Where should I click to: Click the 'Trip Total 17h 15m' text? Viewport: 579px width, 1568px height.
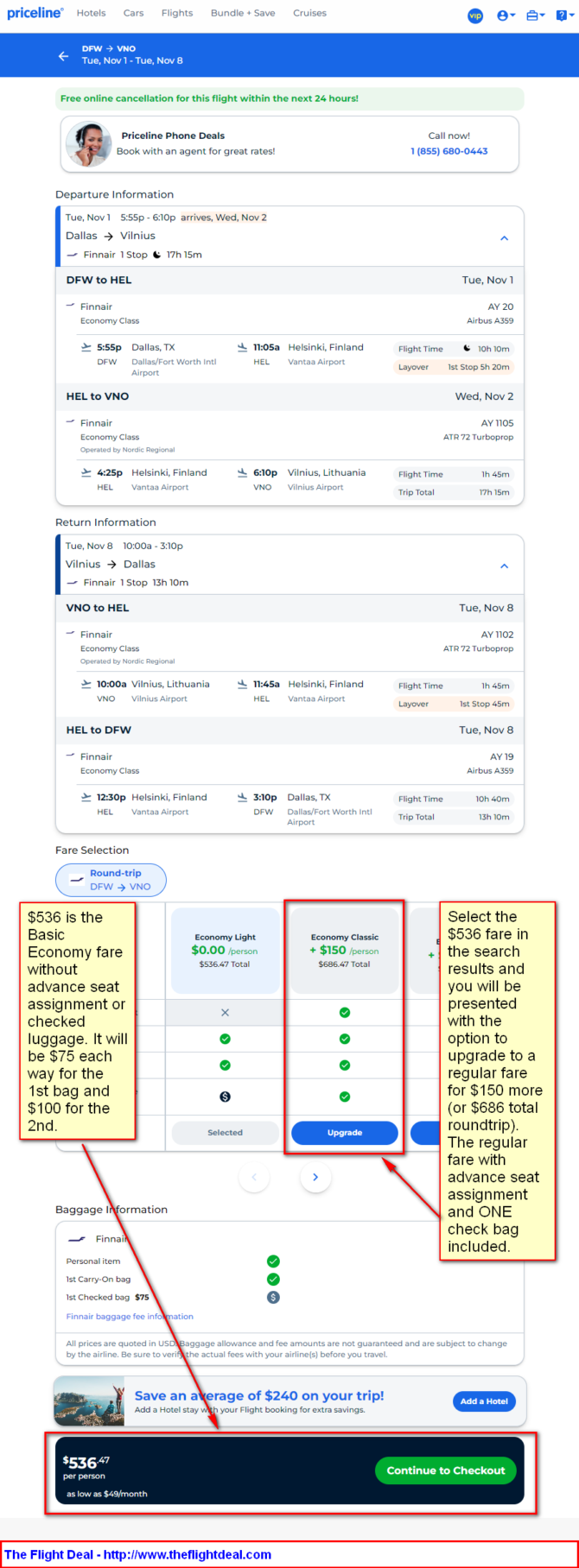point(453,492)
